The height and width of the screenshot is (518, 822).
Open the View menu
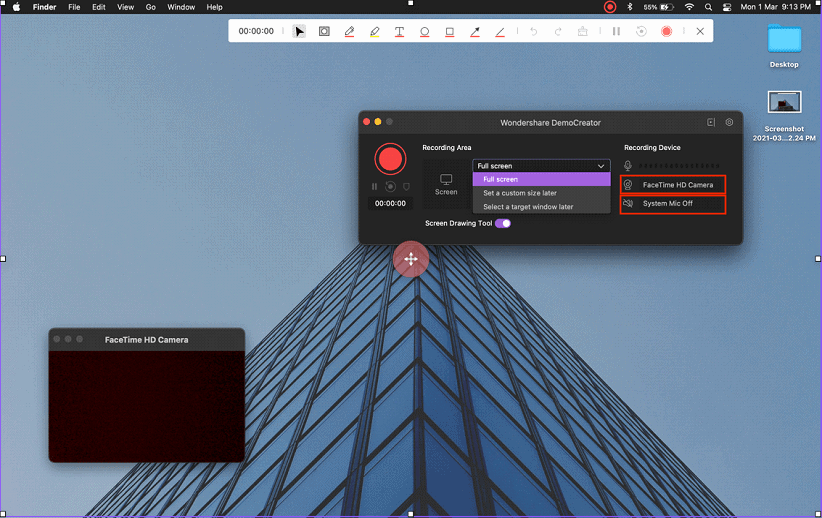(x=125, y=7)
